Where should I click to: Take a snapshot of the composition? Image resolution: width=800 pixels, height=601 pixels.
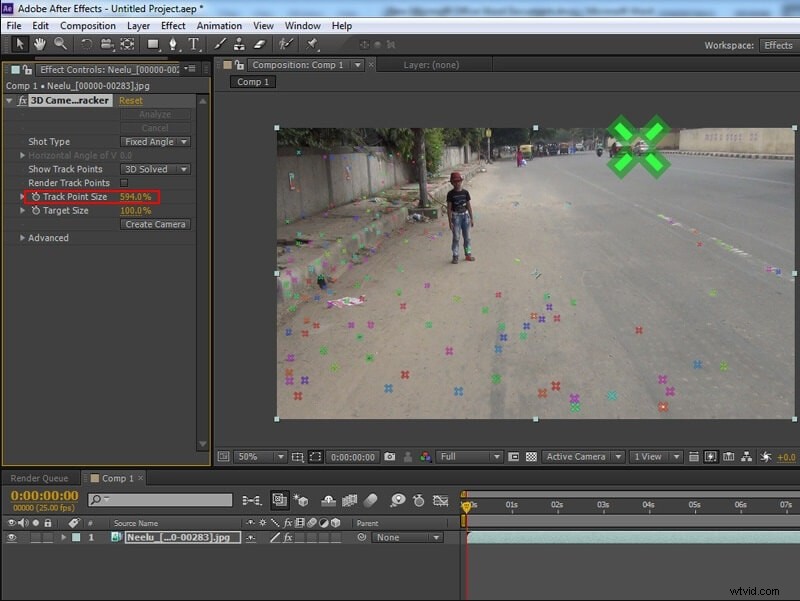tap(389, 457)
